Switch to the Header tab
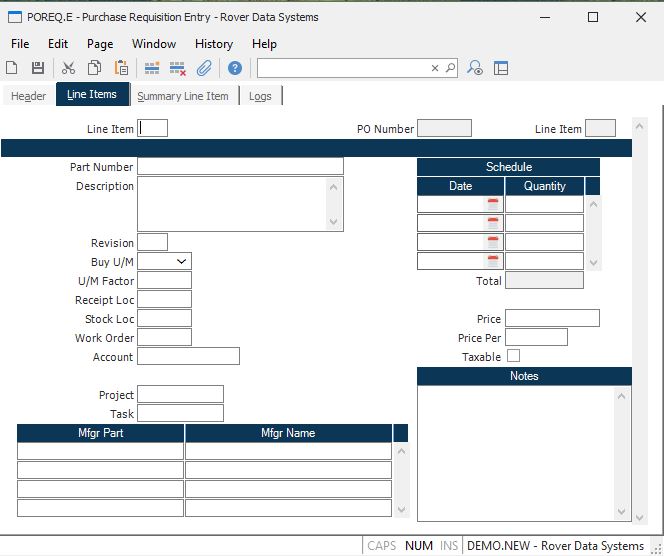The width and height of the screenshot is (664, 556). pos(29,96)
